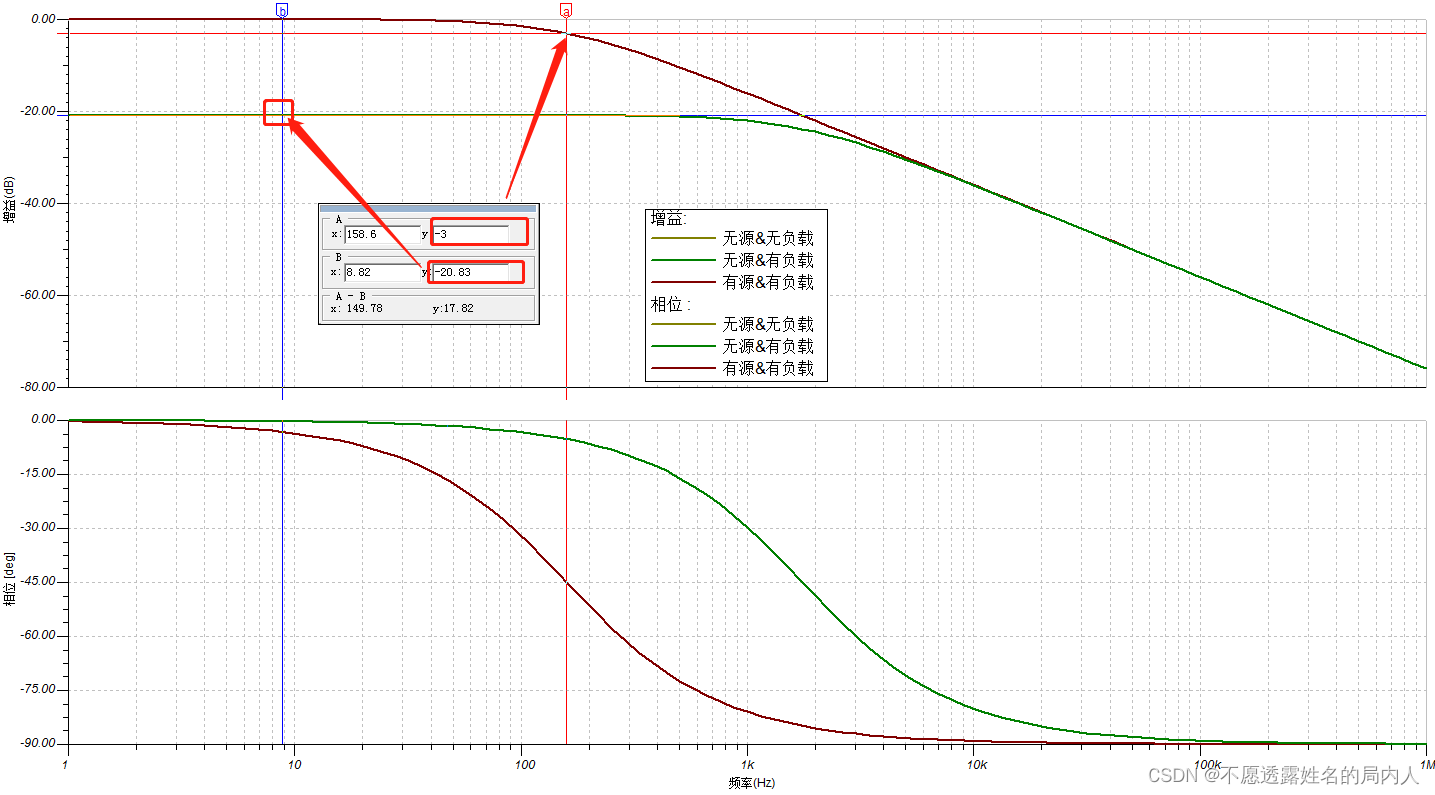The image size is (1435, 795).
Task: Select 有源&有负载 entry under 增益 legend
Action: tap(768, 282)
